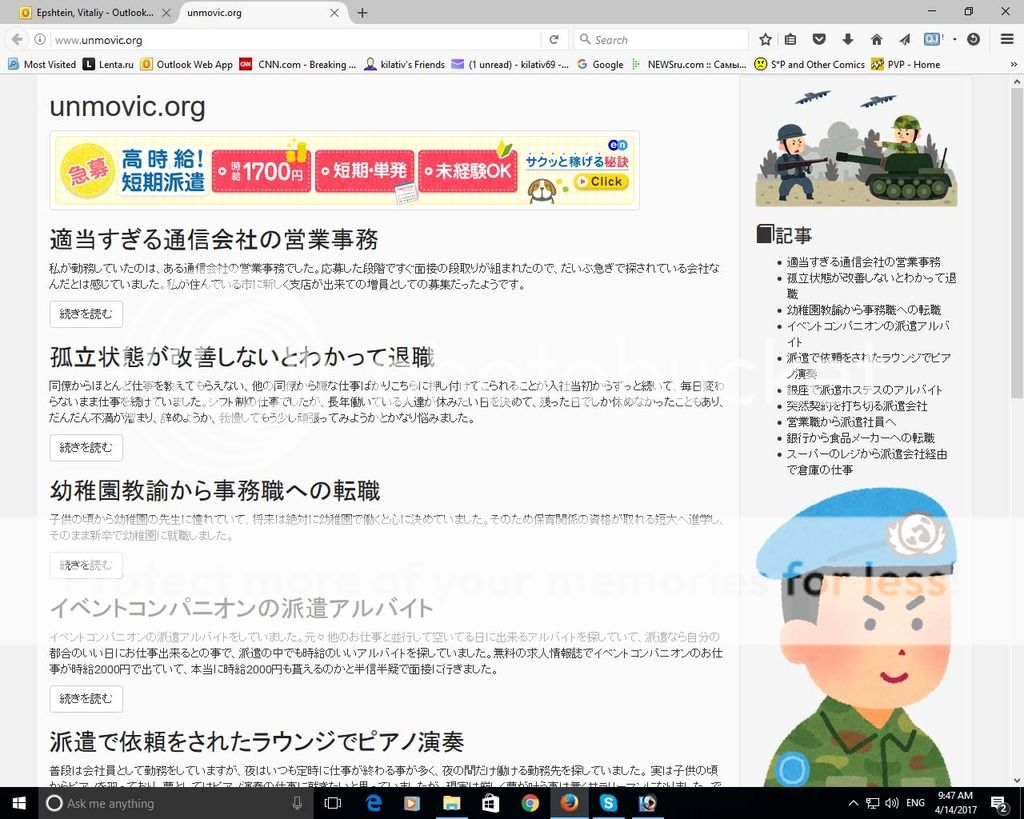Show more bookmarks with the overflow chevron
This screenshot has width=1024, height=819.
(x=1014, y=65)
